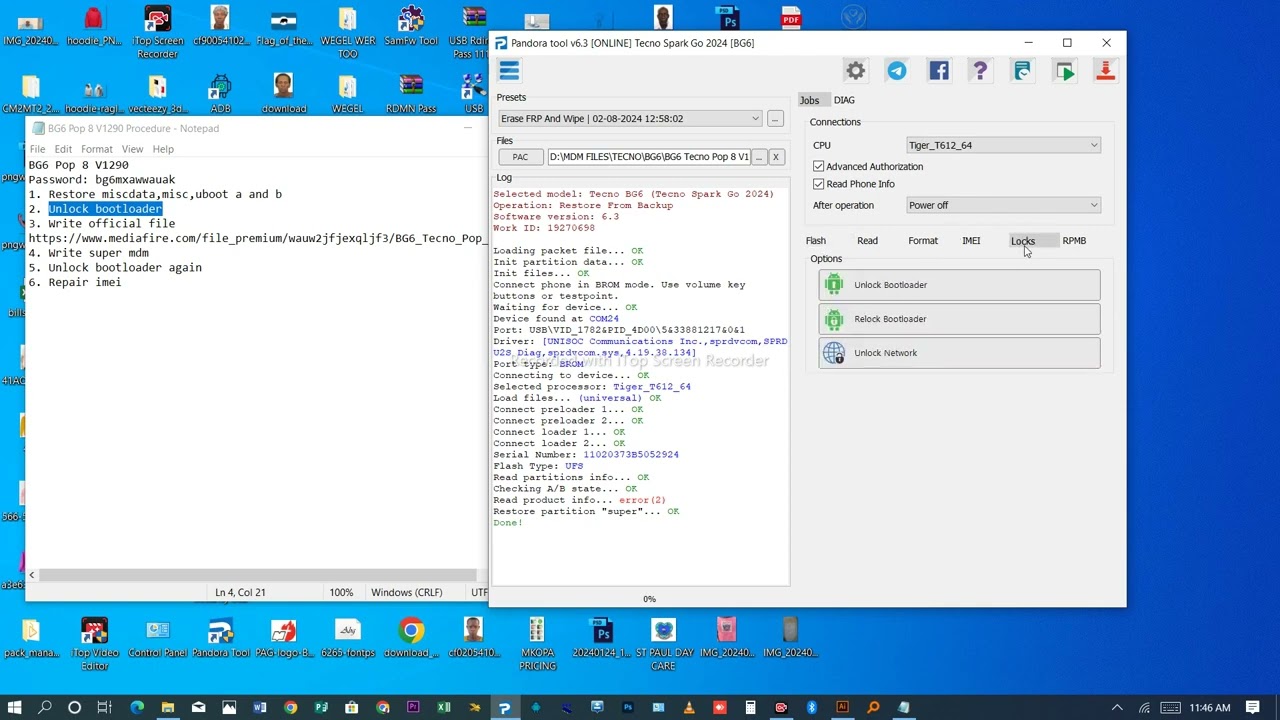Expand the CPU dropdown Tiger_T612_64
The image size is (1280, 720).
pyautogui.click(x=1003, y=145)
